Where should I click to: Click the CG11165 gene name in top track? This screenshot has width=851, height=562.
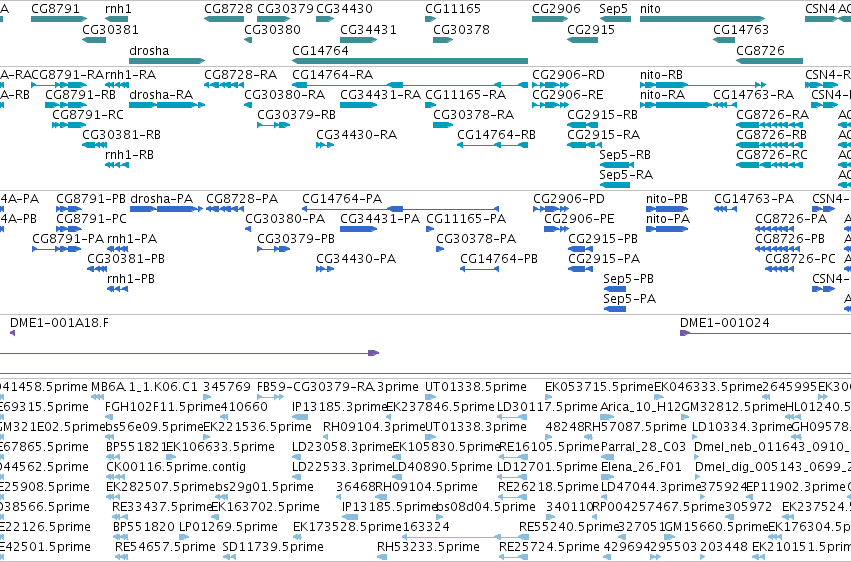point(453,9)
